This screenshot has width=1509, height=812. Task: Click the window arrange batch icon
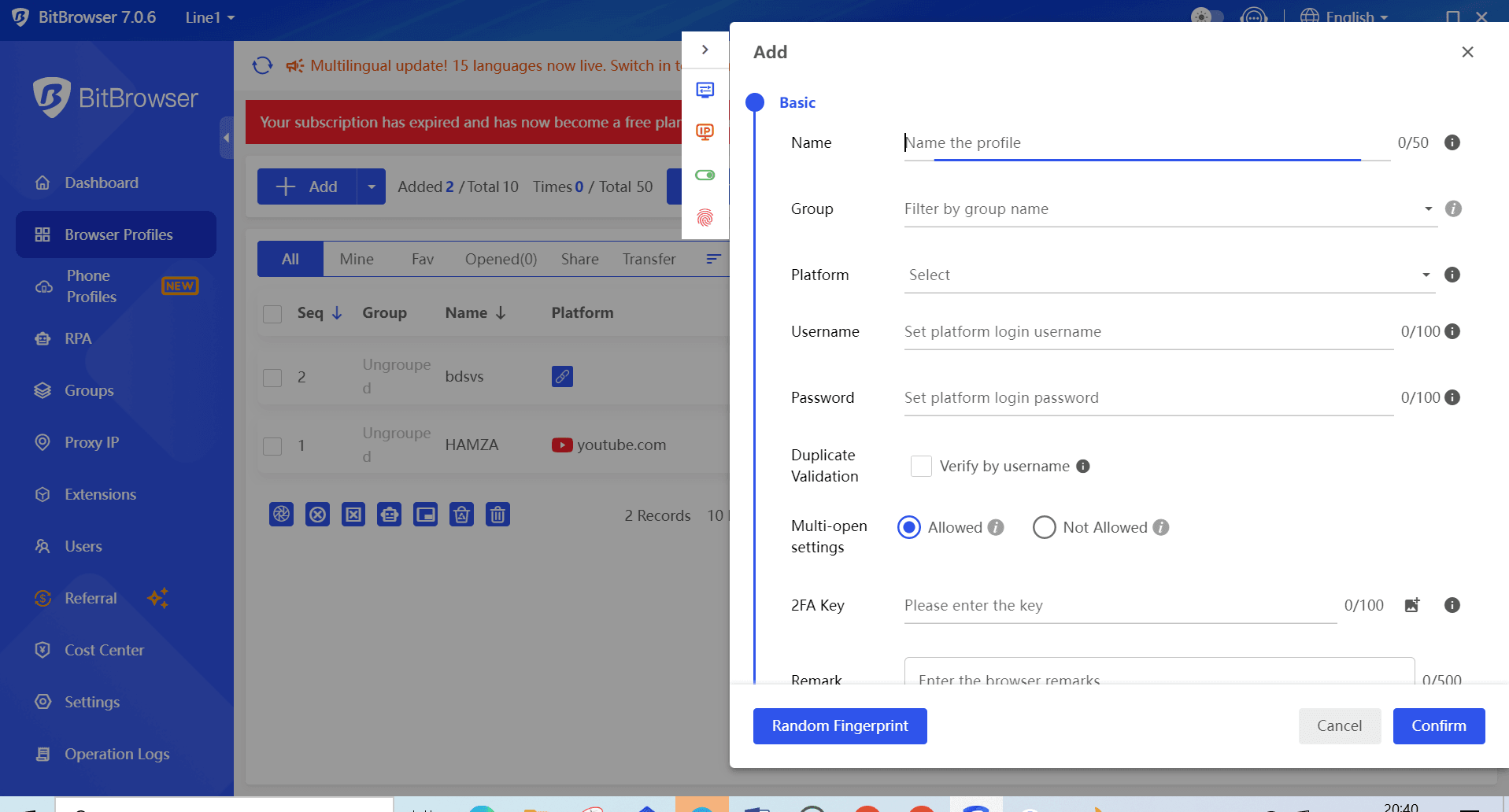425,515
